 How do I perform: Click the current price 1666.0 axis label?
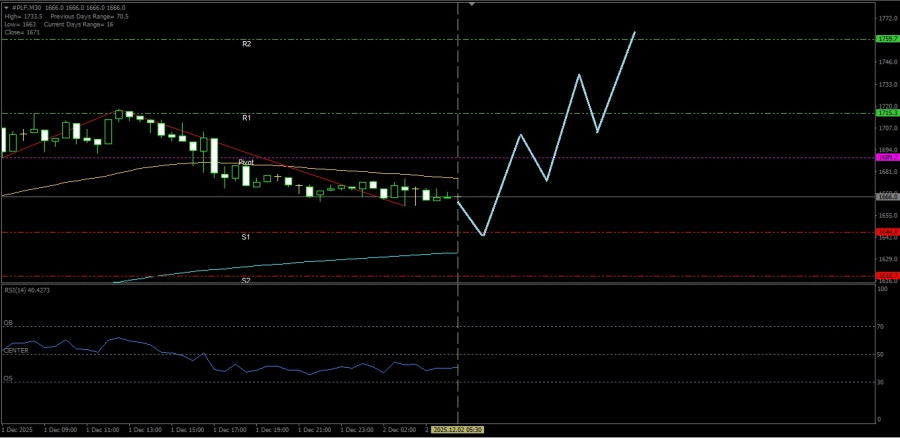[x=886, y=197]
